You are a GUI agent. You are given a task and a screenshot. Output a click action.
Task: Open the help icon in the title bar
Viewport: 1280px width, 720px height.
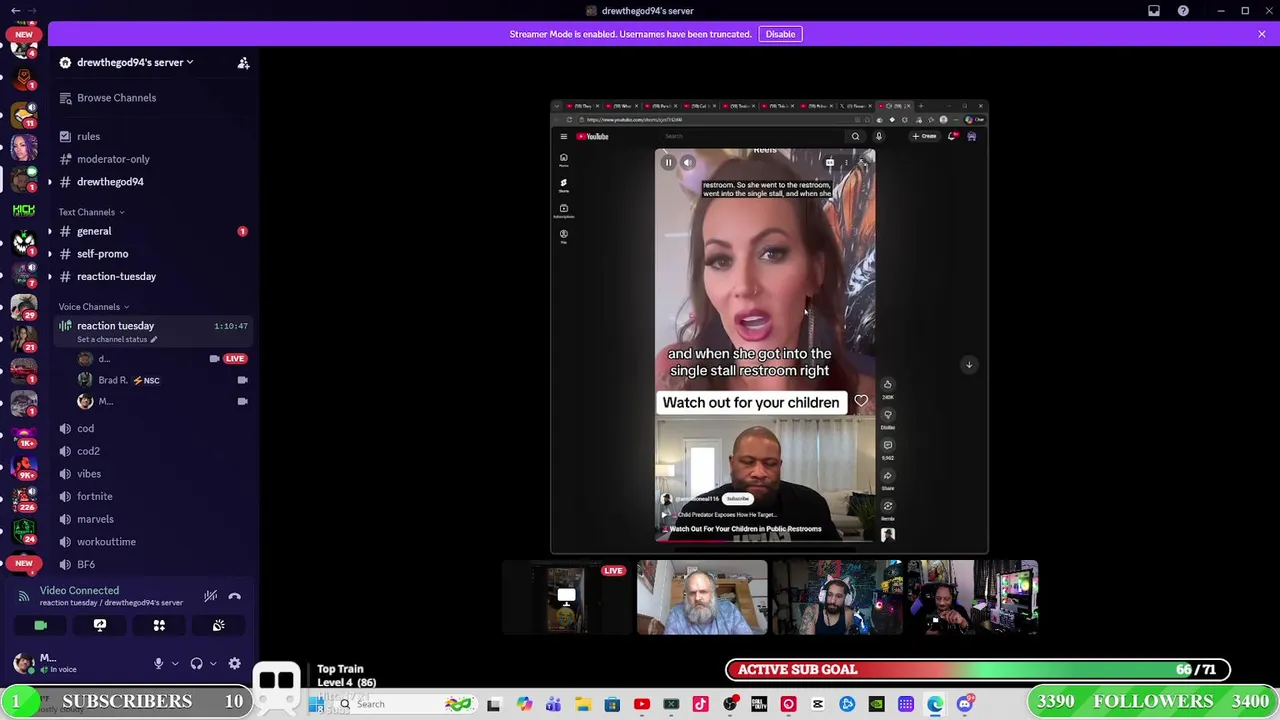pos(1183,11)
